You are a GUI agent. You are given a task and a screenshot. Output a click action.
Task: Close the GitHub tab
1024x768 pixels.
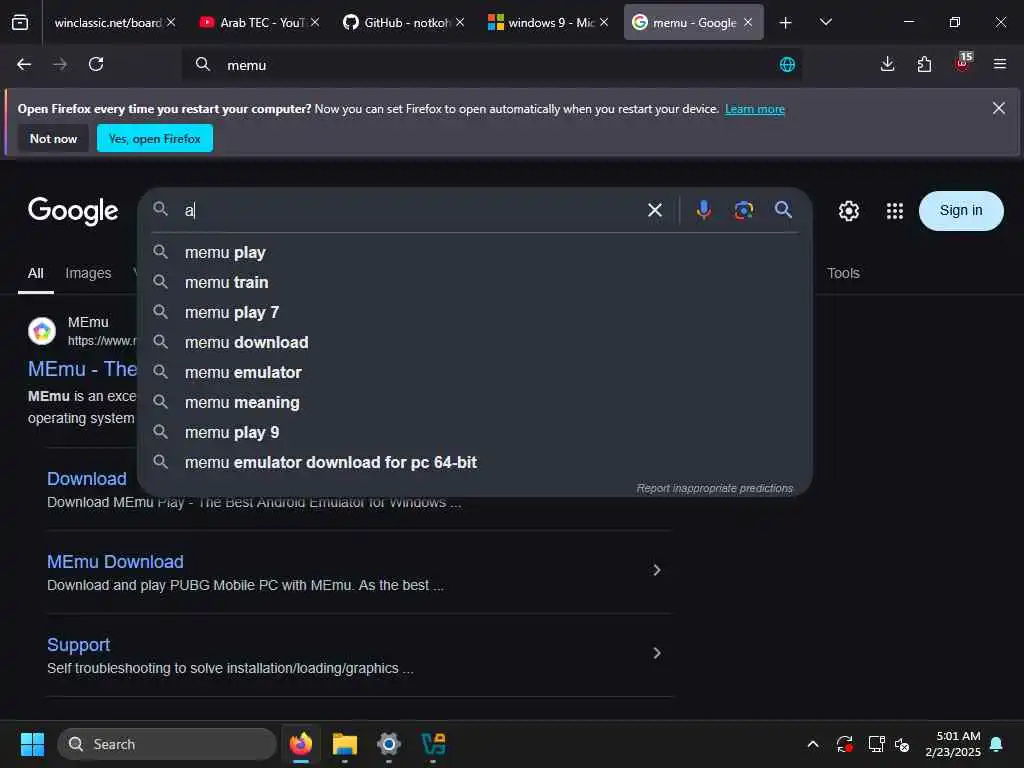pyautogui.click(x=460, y=23)
